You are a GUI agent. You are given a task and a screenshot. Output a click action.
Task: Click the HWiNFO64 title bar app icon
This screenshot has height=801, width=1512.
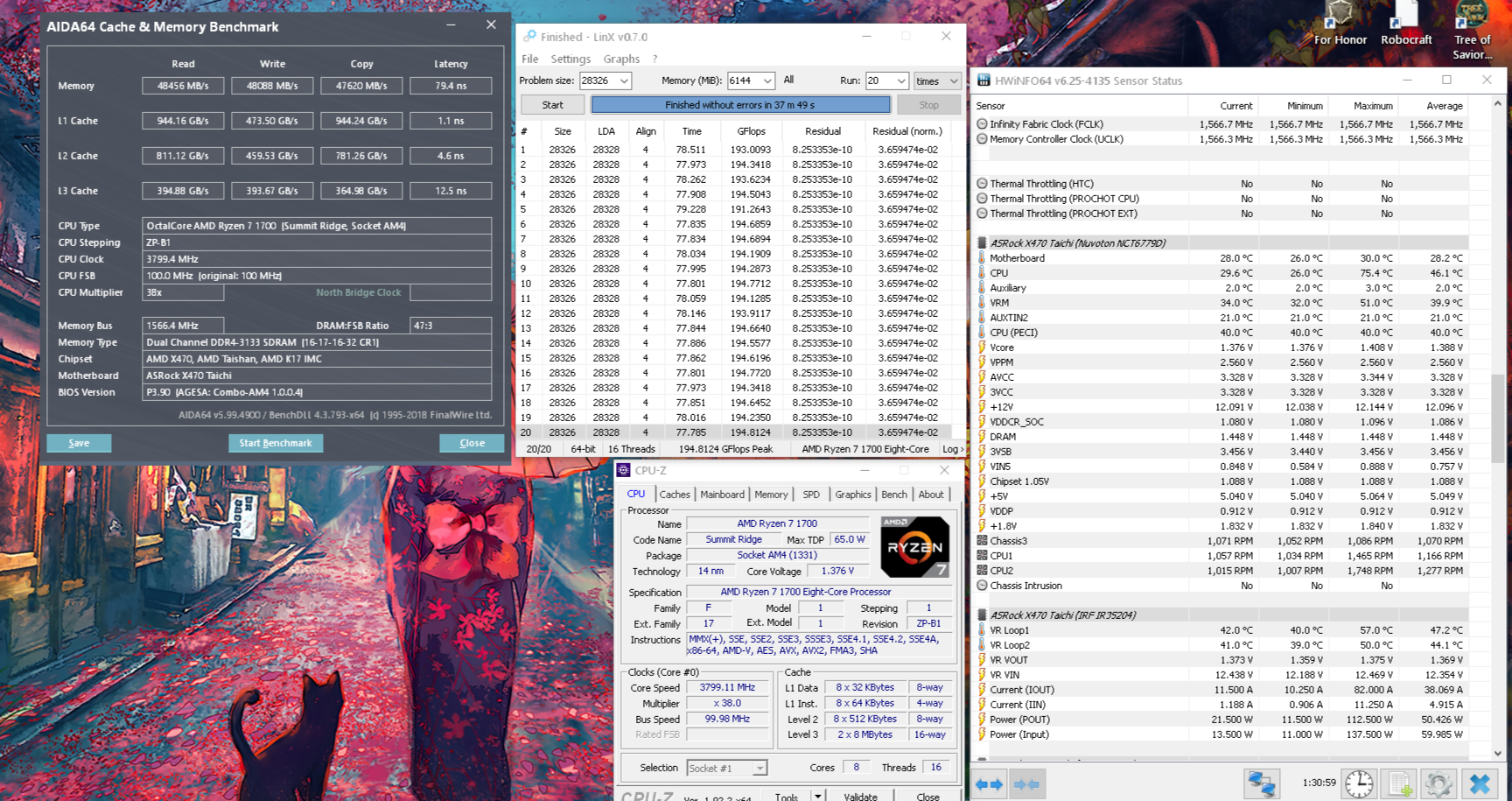point(983,81)
